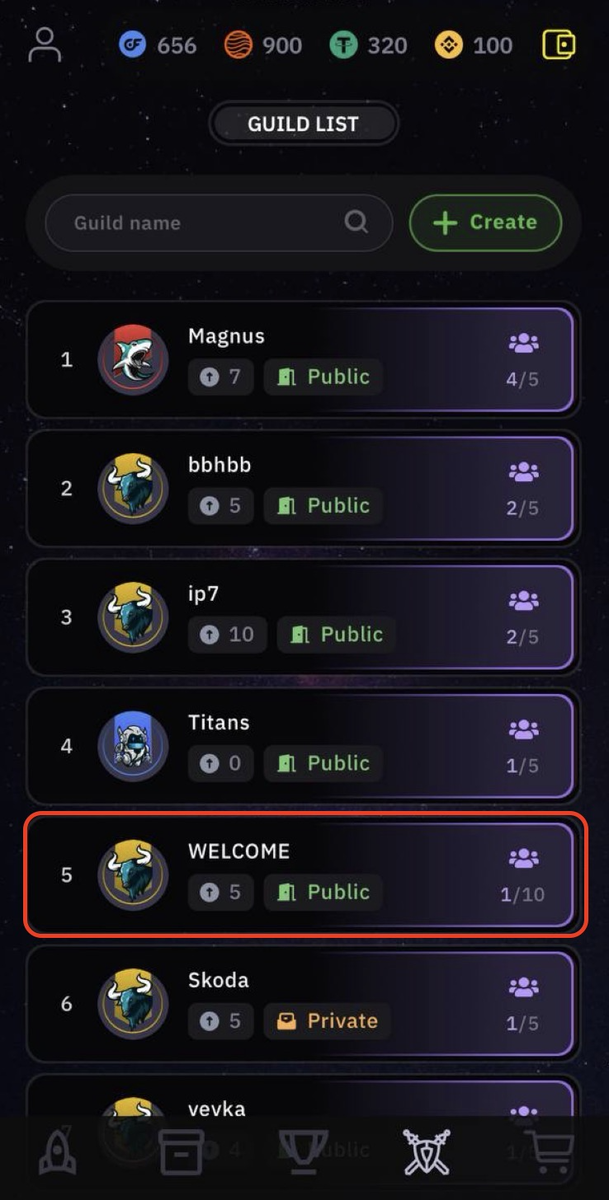The height and width of the screenshot is (1200, 609).
Task: Open the profile icon at top left
Action: [x=44, y=44]
